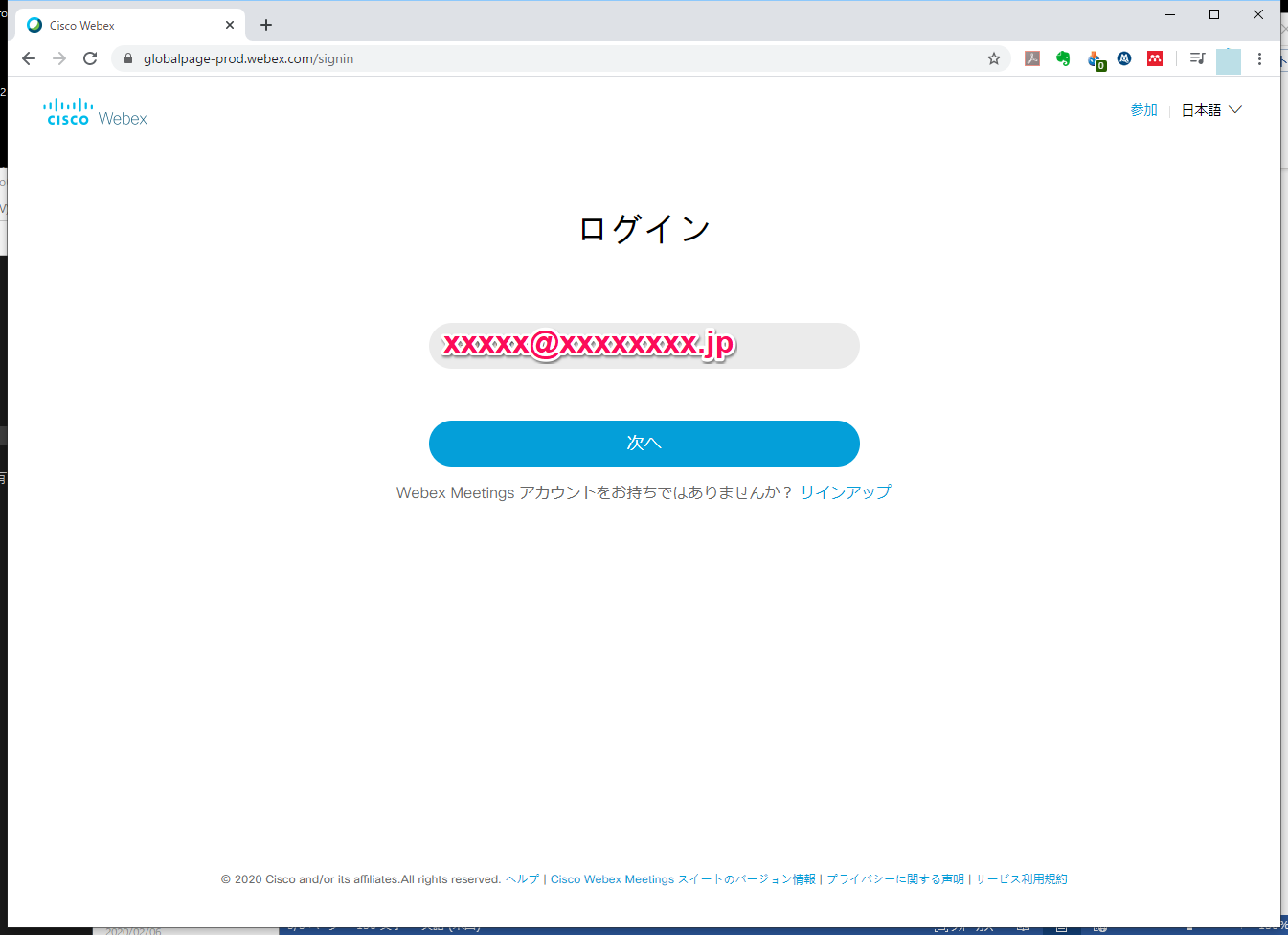
Task: Open the media control playlist icon
Action: click(1197, 58)
